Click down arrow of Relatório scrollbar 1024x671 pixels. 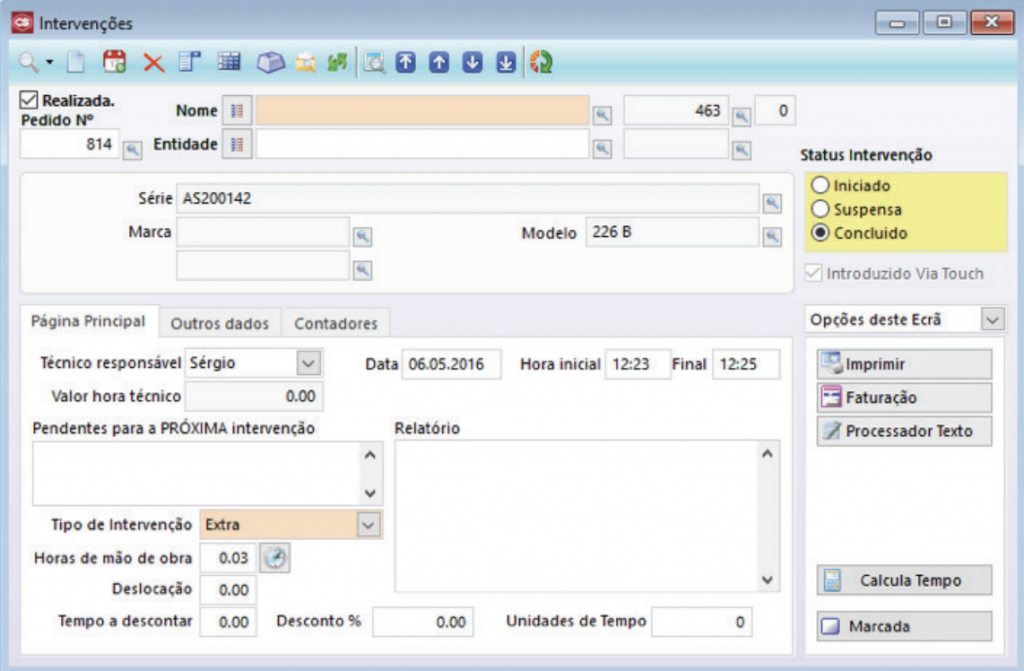click(767, 580)
